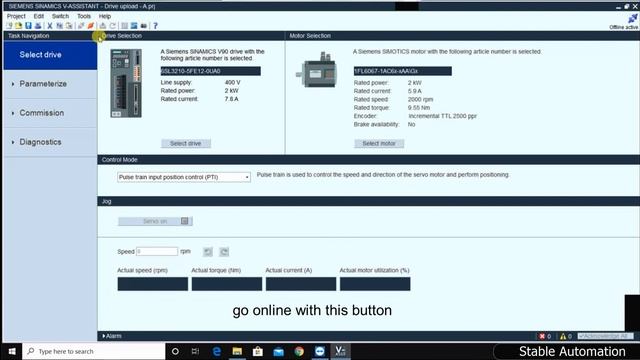Open the Task View taskbar icon

tap(195, 351)
